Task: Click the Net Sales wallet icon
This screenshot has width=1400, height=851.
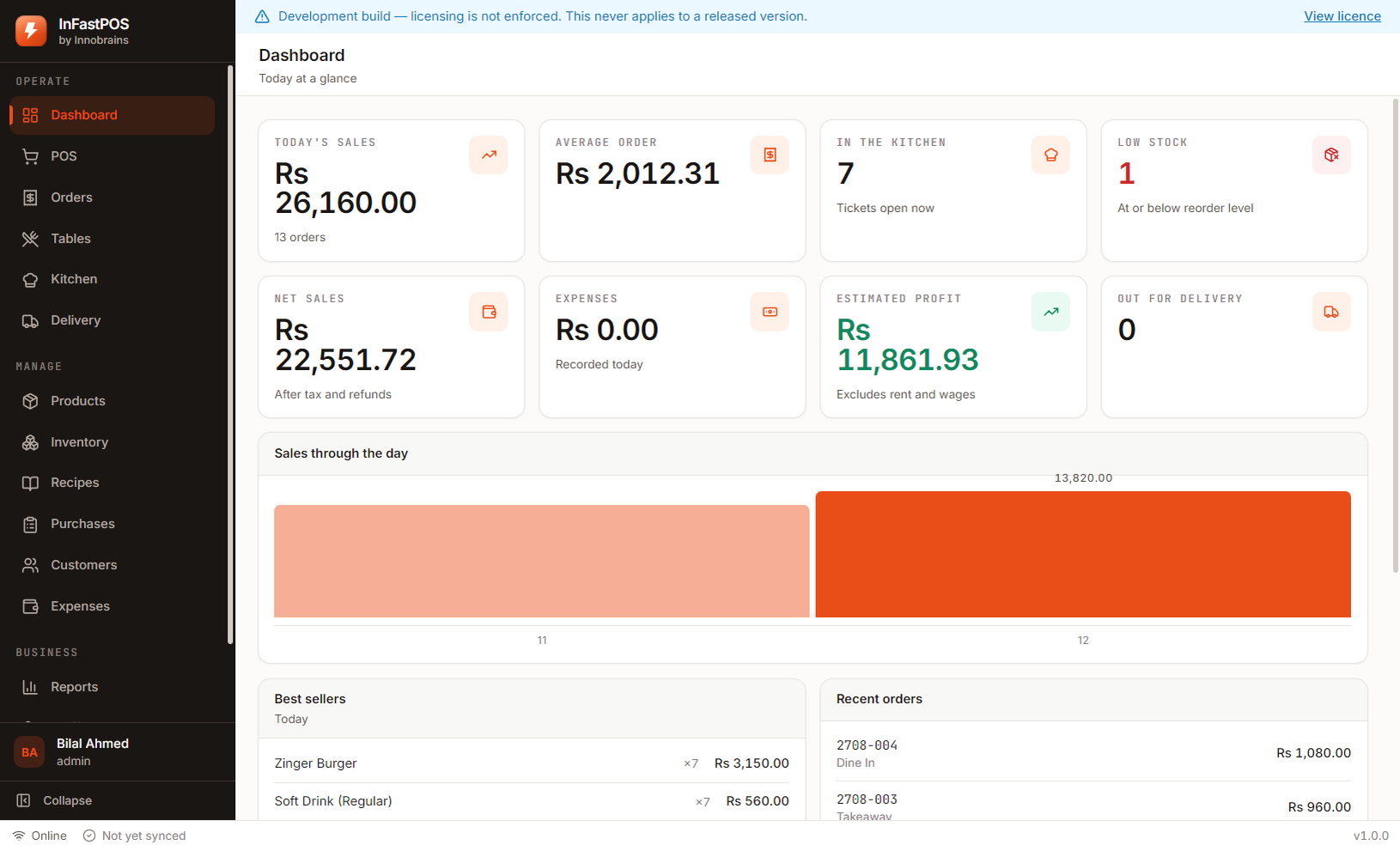Action: pyautogui.click(x=489, y=312)
